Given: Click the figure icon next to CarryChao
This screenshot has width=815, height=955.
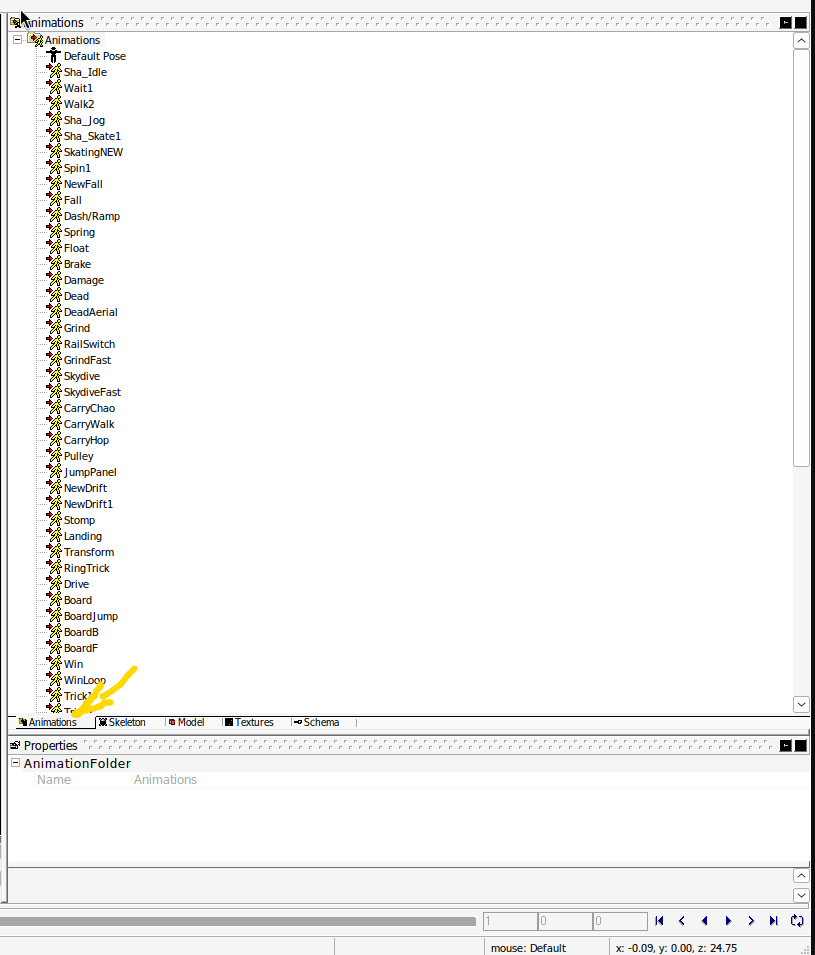Looking at the screenshot, I should [x=53, y=407].
